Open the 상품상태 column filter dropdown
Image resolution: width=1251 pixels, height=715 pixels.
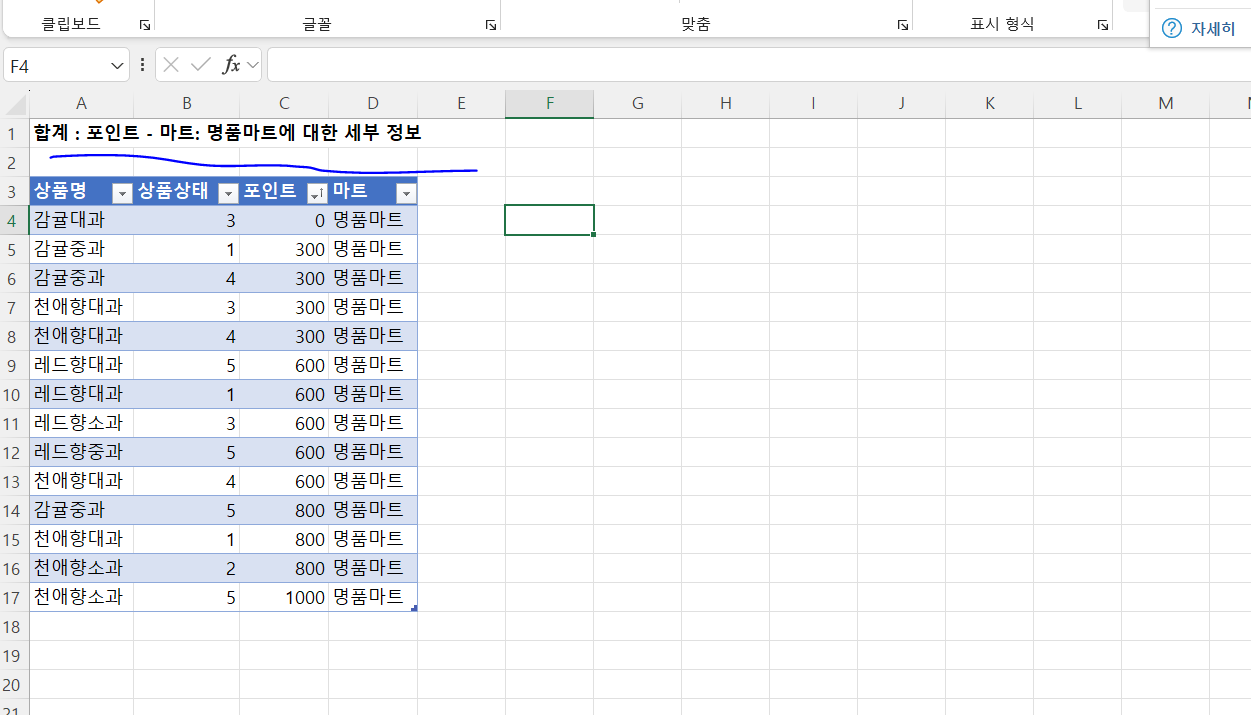[x=228, y=193]
